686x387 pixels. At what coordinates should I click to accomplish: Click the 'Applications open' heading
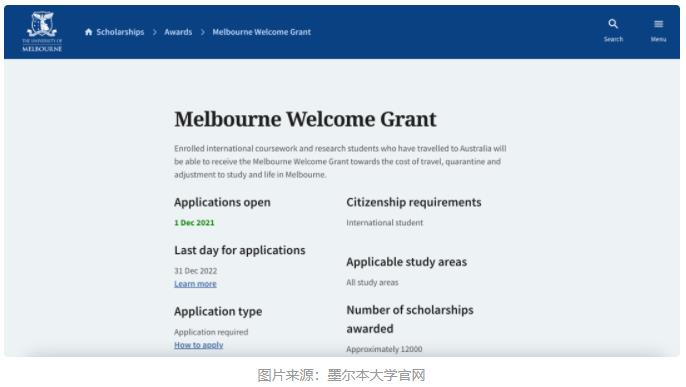(x=222, y=202)
